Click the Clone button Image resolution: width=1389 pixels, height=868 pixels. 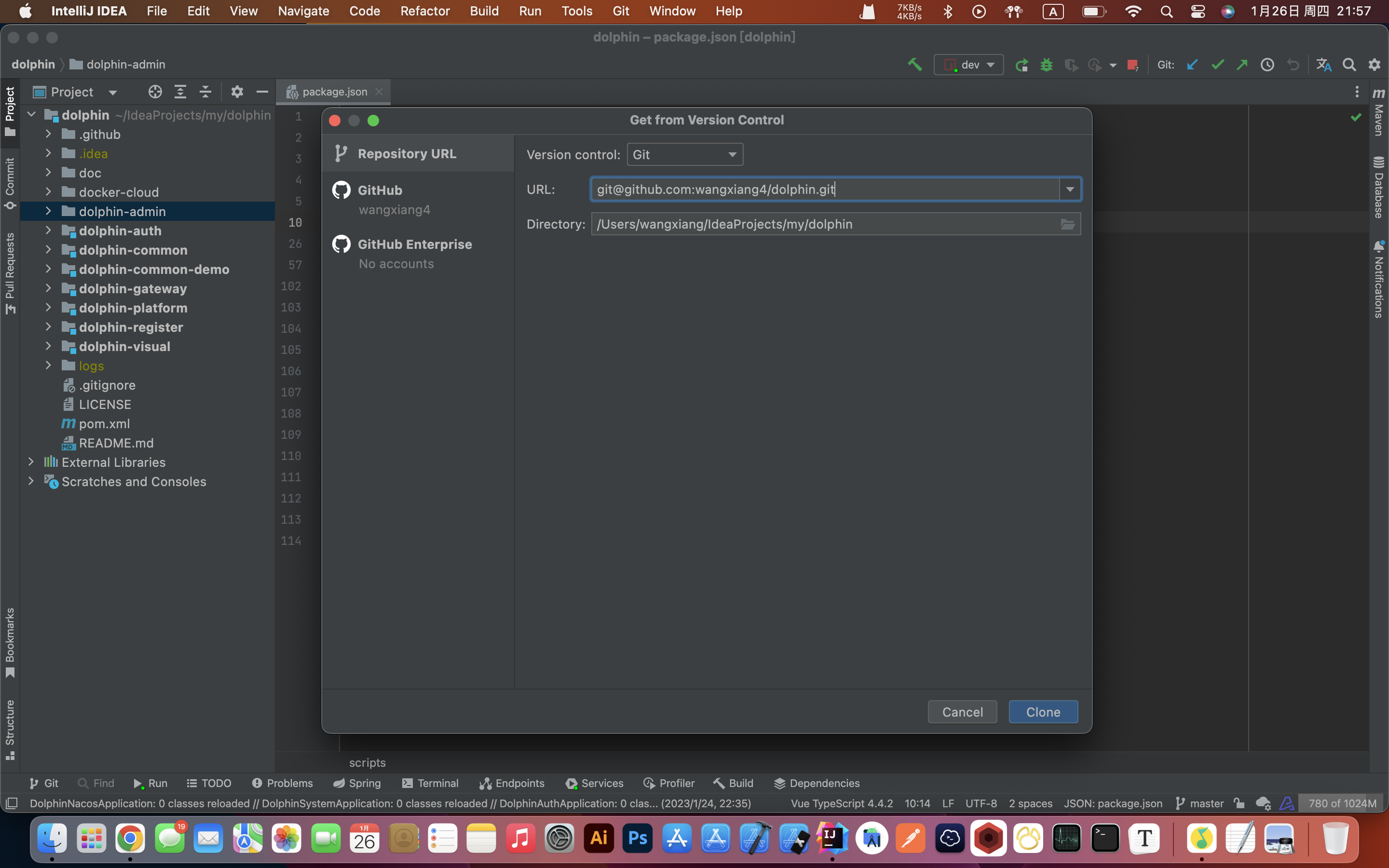1043,712
